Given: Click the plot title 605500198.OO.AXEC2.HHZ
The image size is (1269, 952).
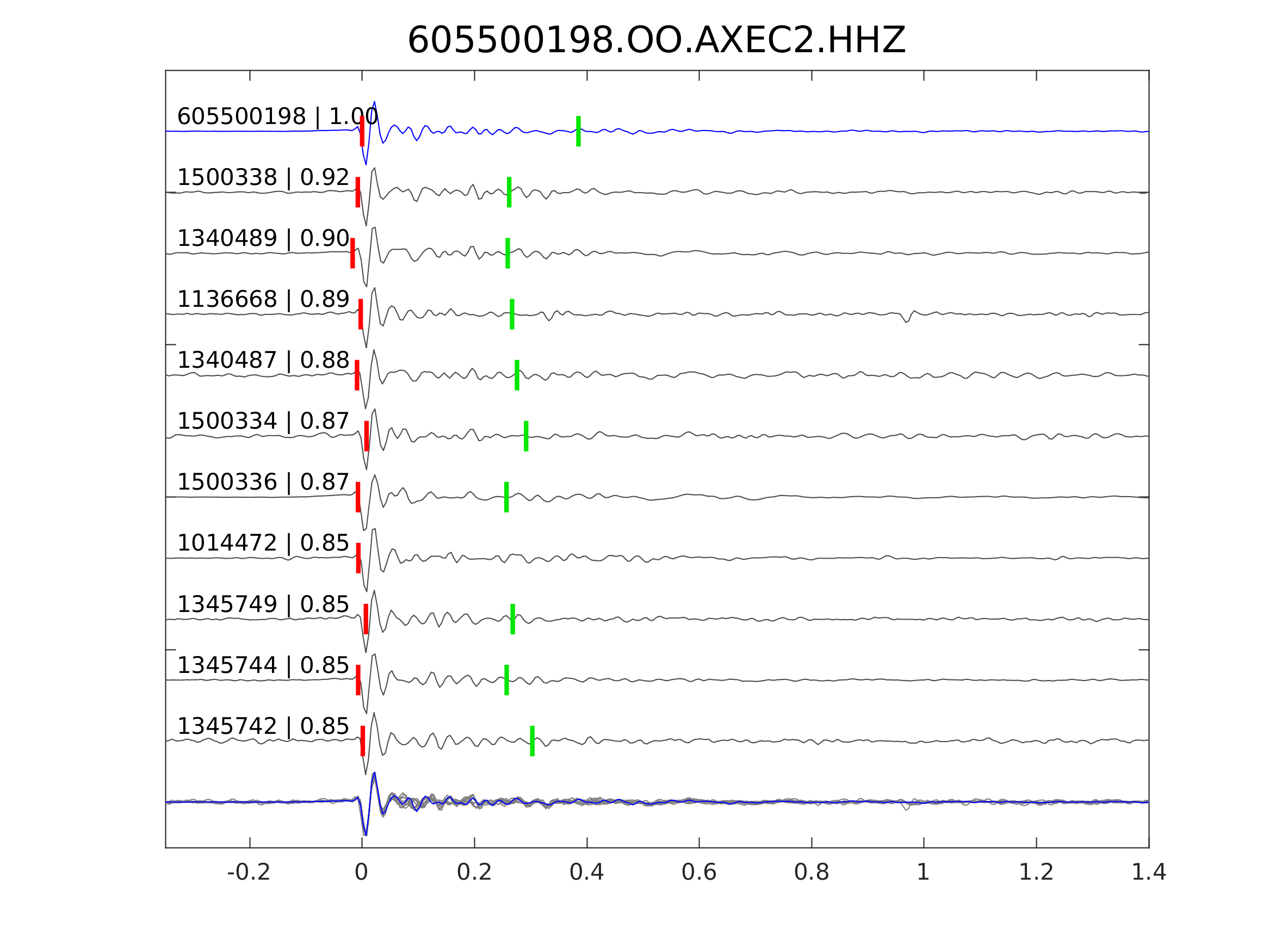Looking at the screenshot, I should tap(656, 41).
